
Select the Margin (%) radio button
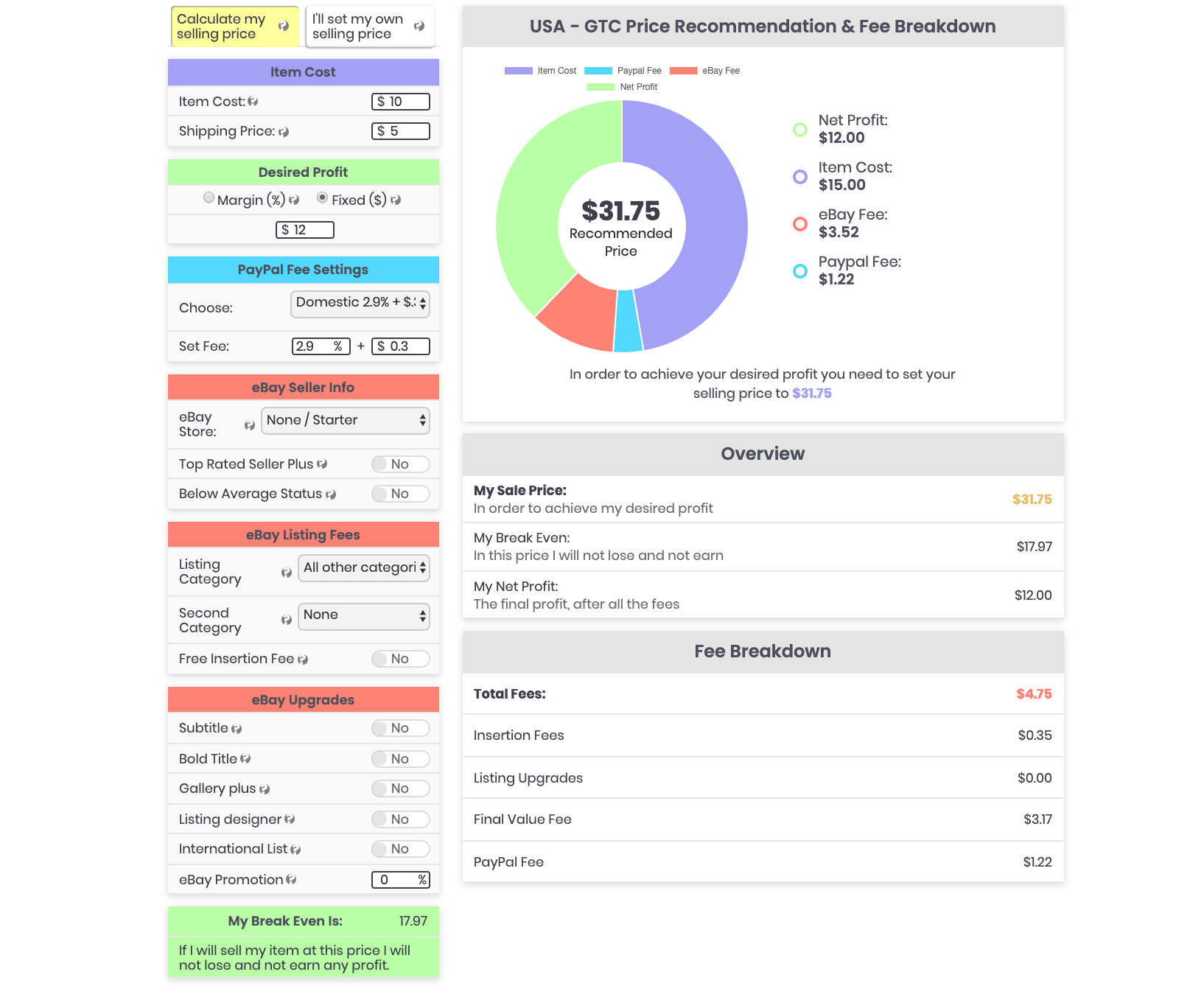point(209,198)
